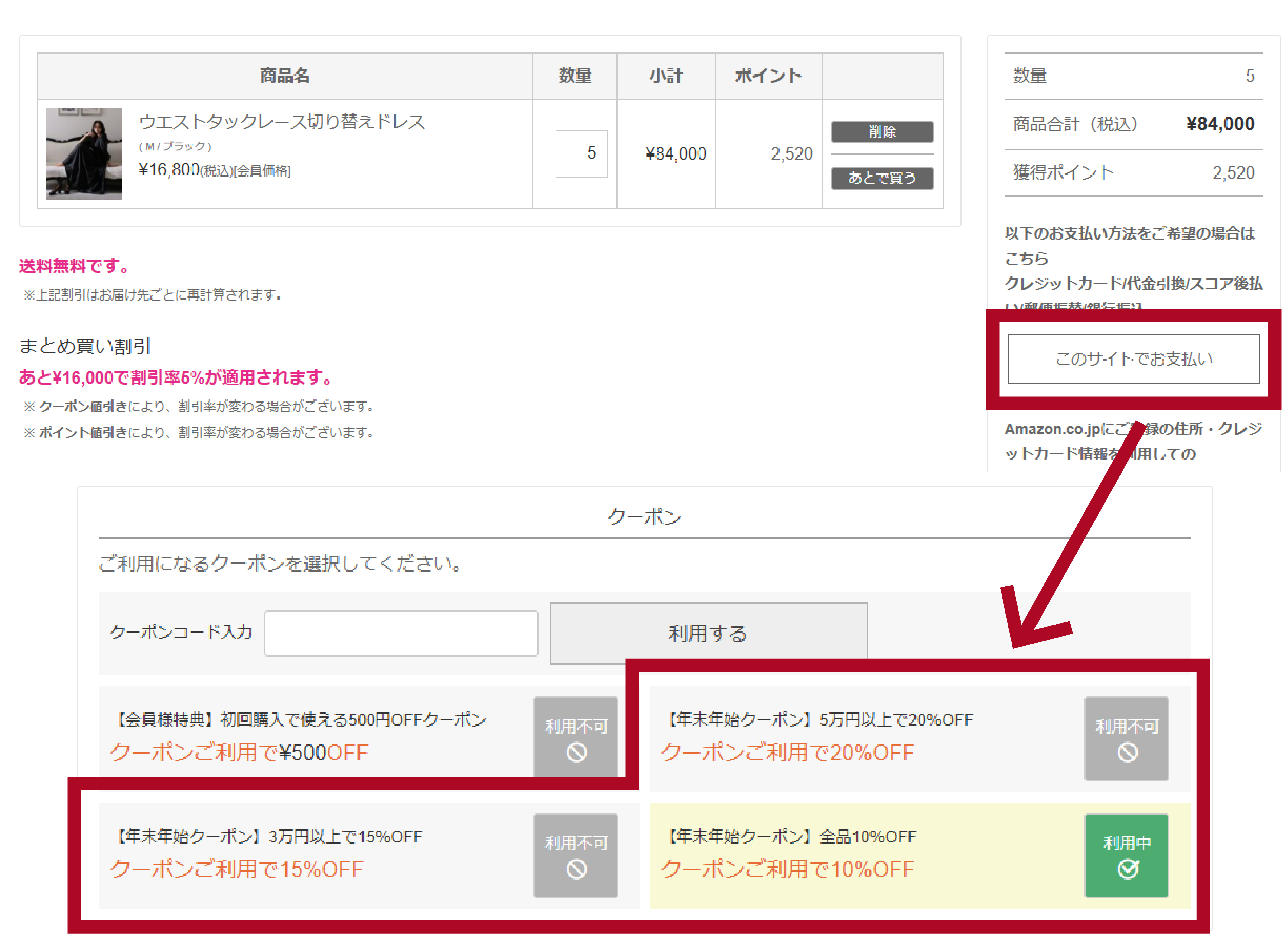Click 利用する to apply a coupon code
The height and width of the screenshot is (942, 1288).
(708, 632)
